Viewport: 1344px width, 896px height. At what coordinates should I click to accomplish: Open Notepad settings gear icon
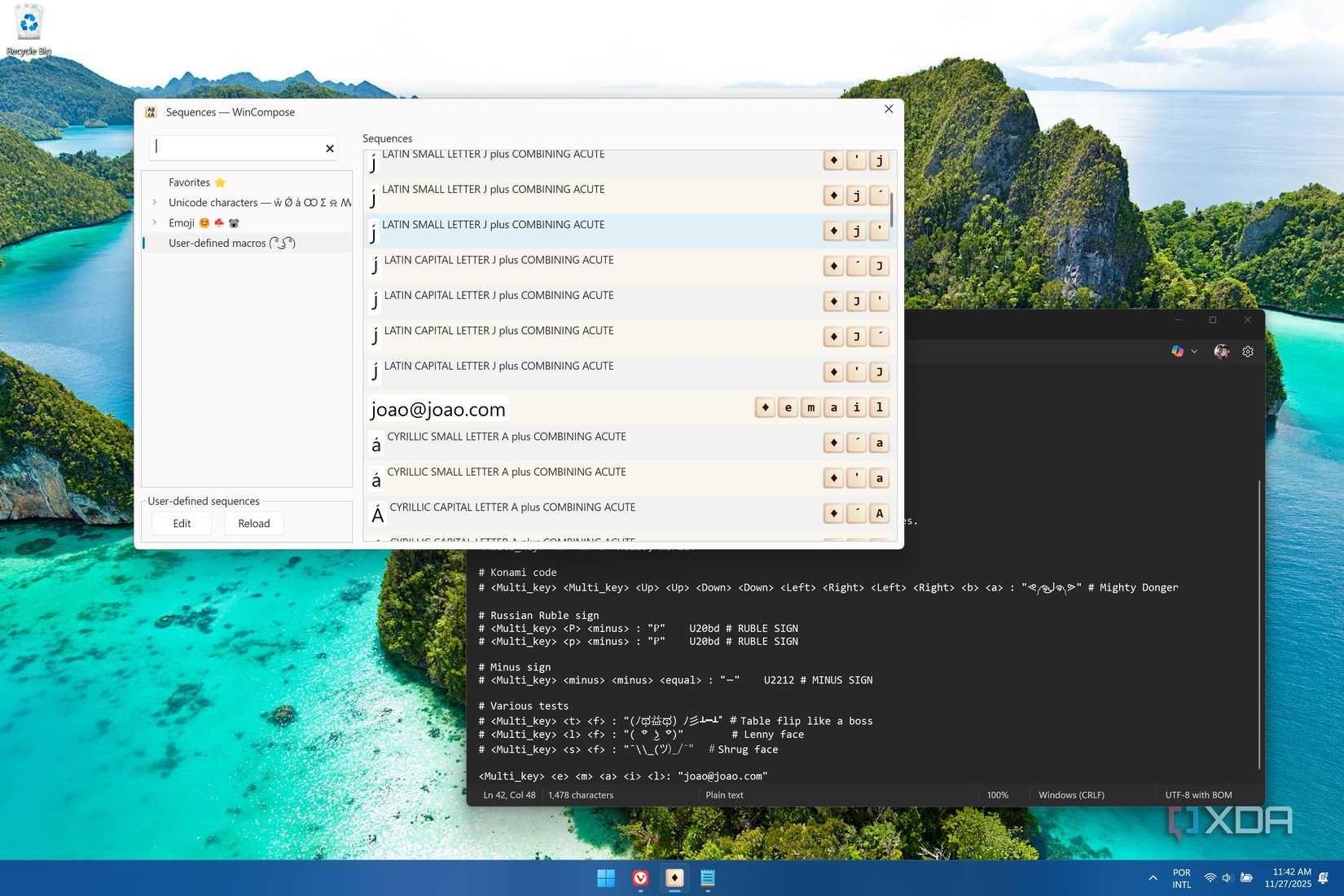[x=1248, y=352]
